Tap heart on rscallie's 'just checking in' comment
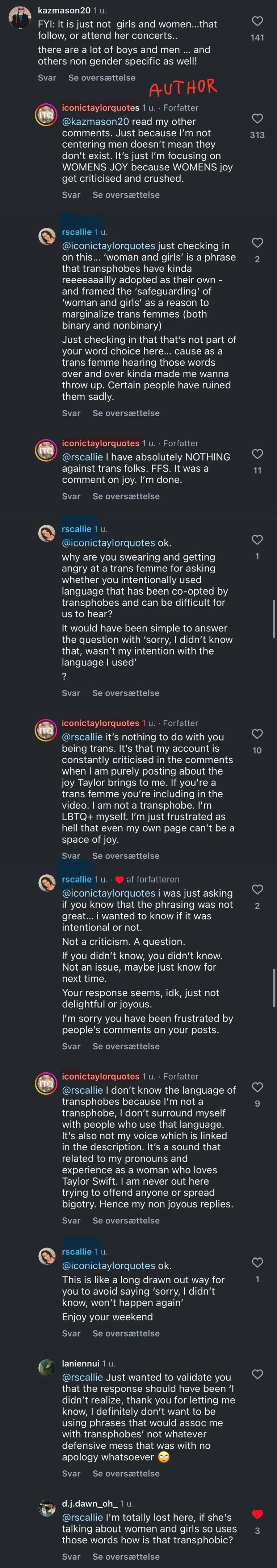Screen dimensions: 277x1568 point(257,243)
